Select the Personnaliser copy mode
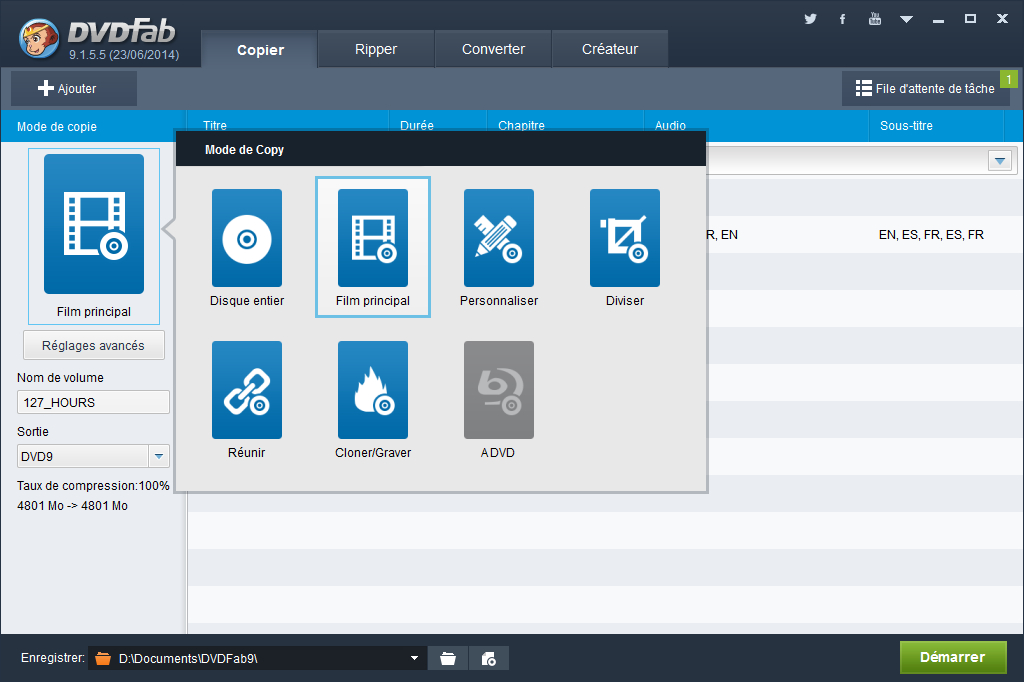The width and height of the screenshot is (1024, 682). click(x=499, y=238)
